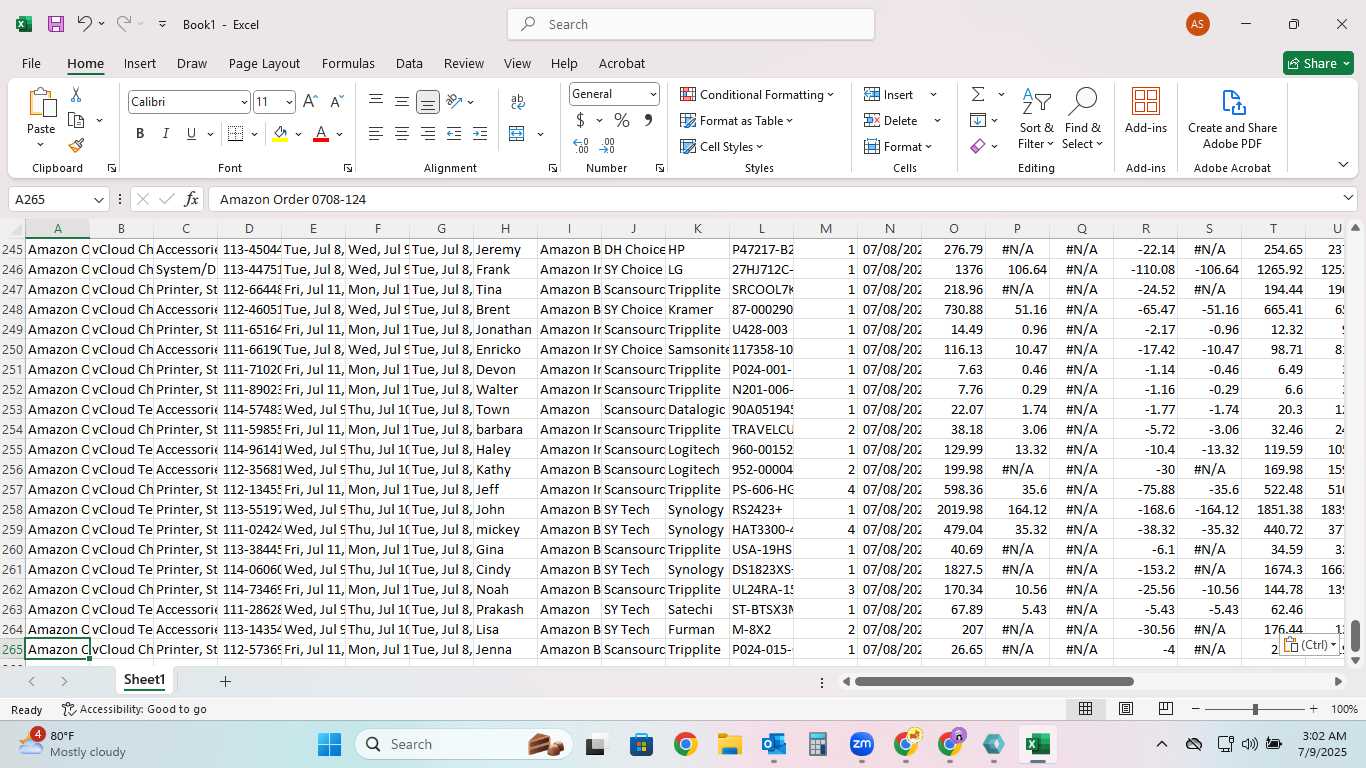Click the ribbon Search box

click(x=691, y=24)
